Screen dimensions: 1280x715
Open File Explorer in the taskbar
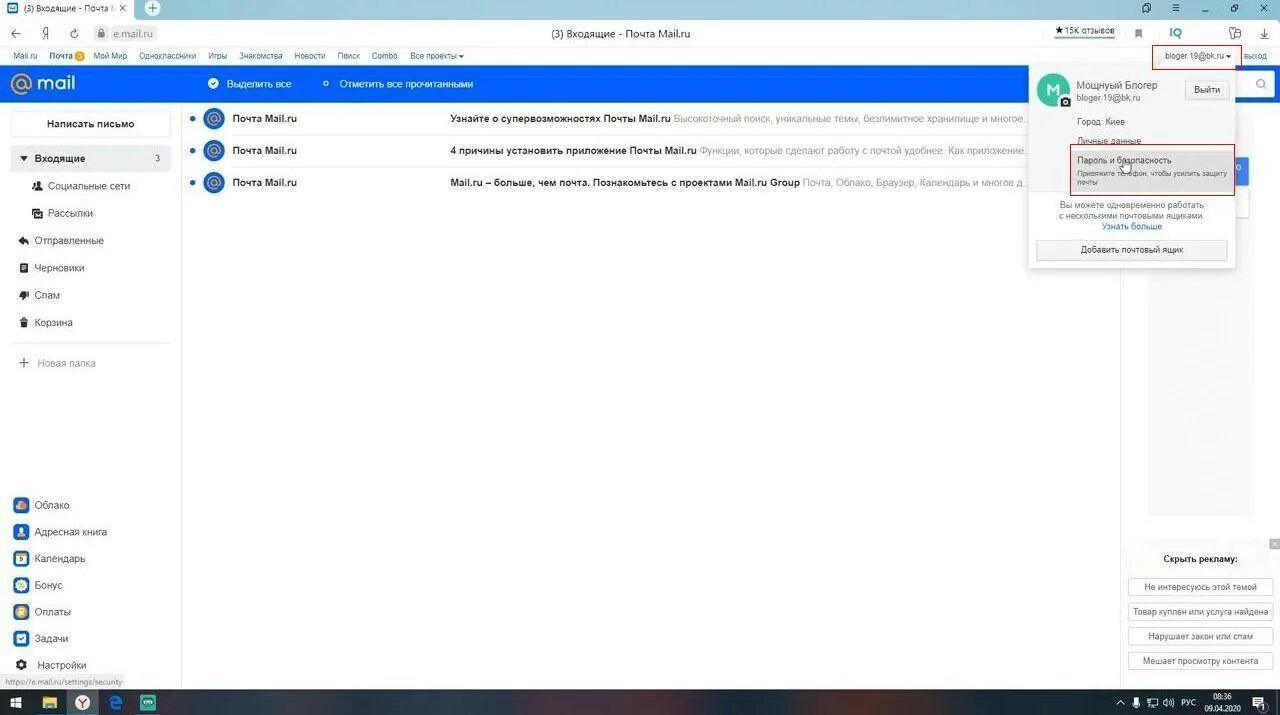tap(49, 703)
